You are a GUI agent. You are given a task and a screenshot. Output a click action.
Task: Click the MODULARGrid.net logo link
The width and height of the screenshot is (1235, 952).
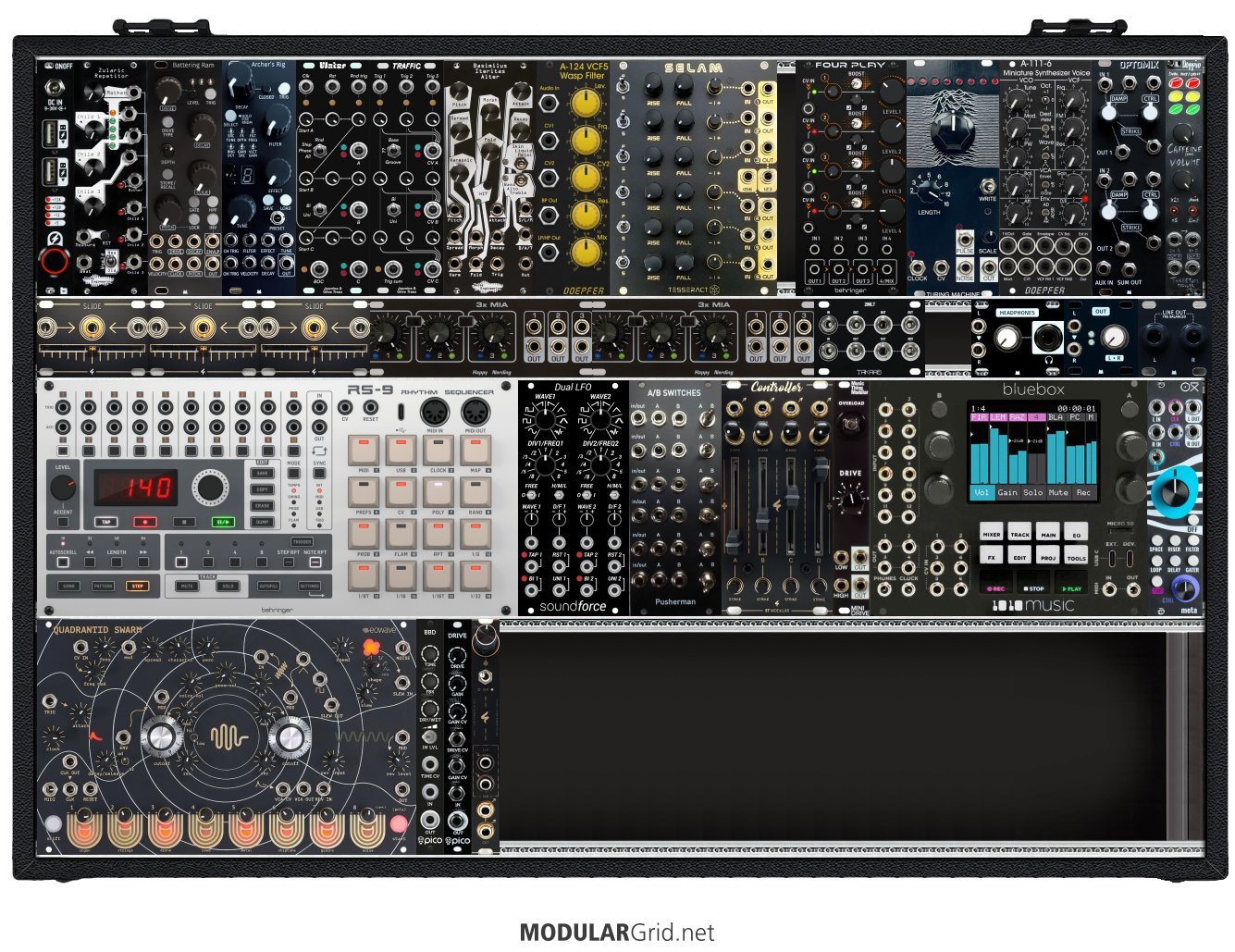(617, 932)
